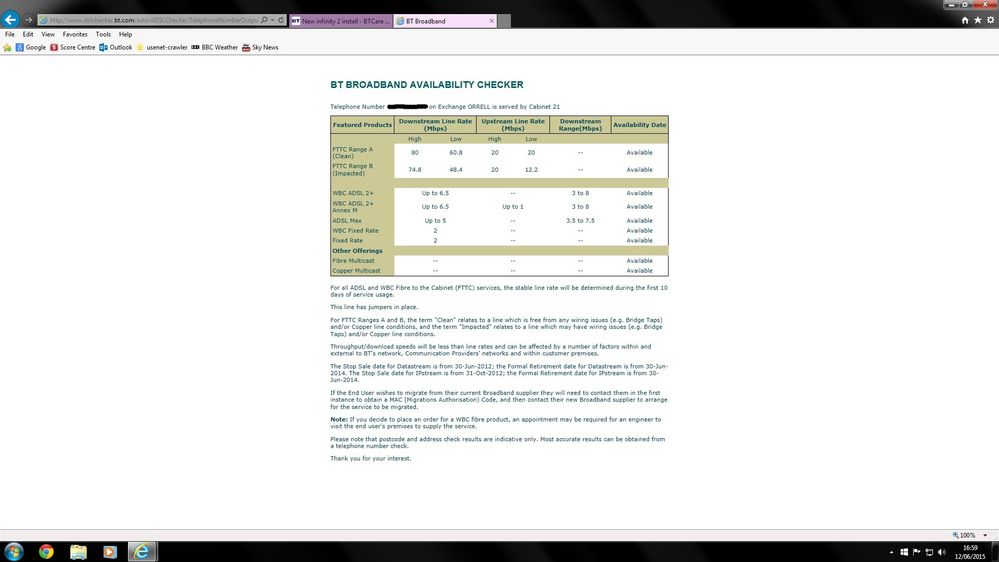Image resolution: width=999 pixels, height=562 pixels.
Task: Open the Help menu
Action: [x=126, y=34]
